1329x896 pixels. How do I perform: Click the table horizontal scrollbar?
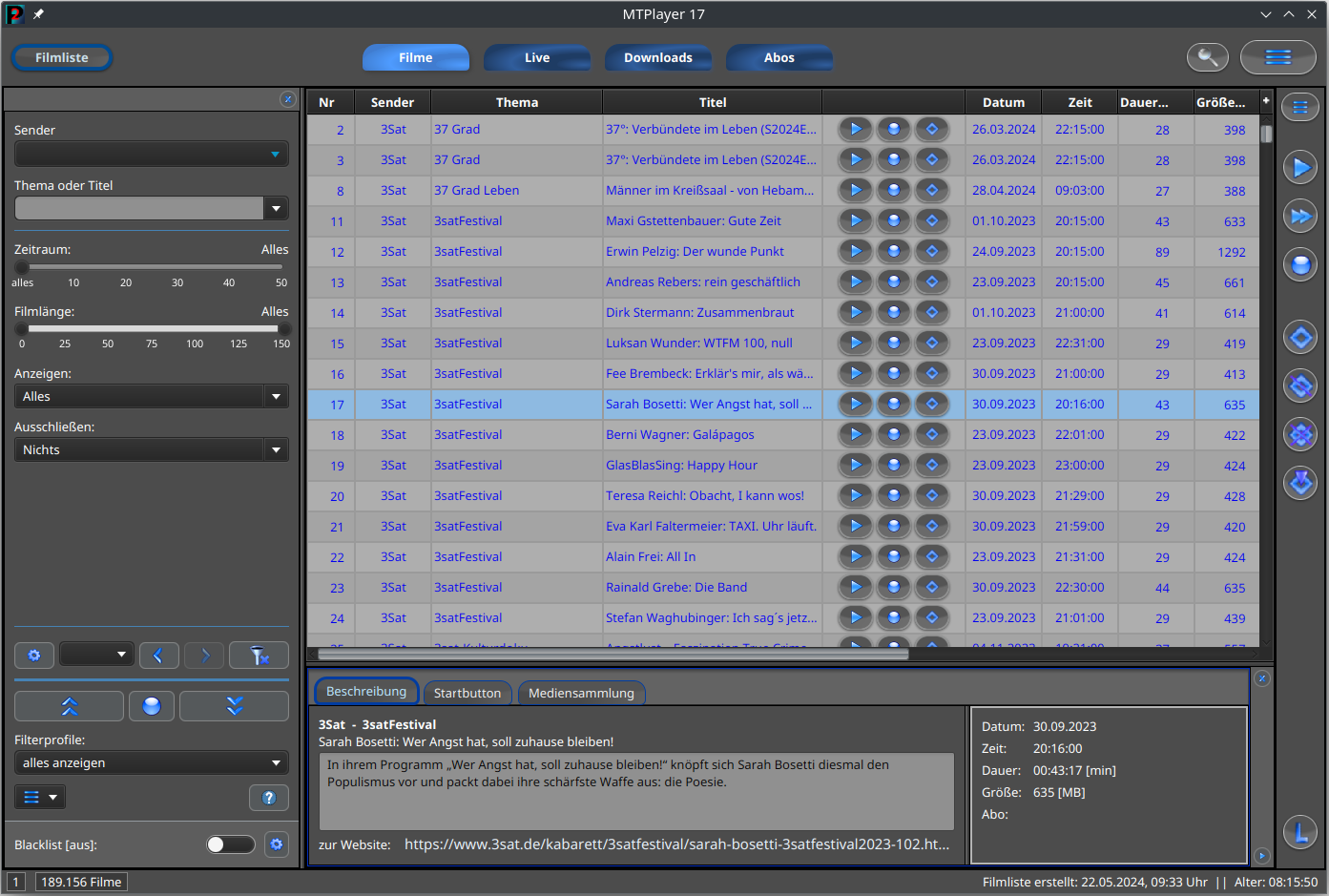coord(613,655)
